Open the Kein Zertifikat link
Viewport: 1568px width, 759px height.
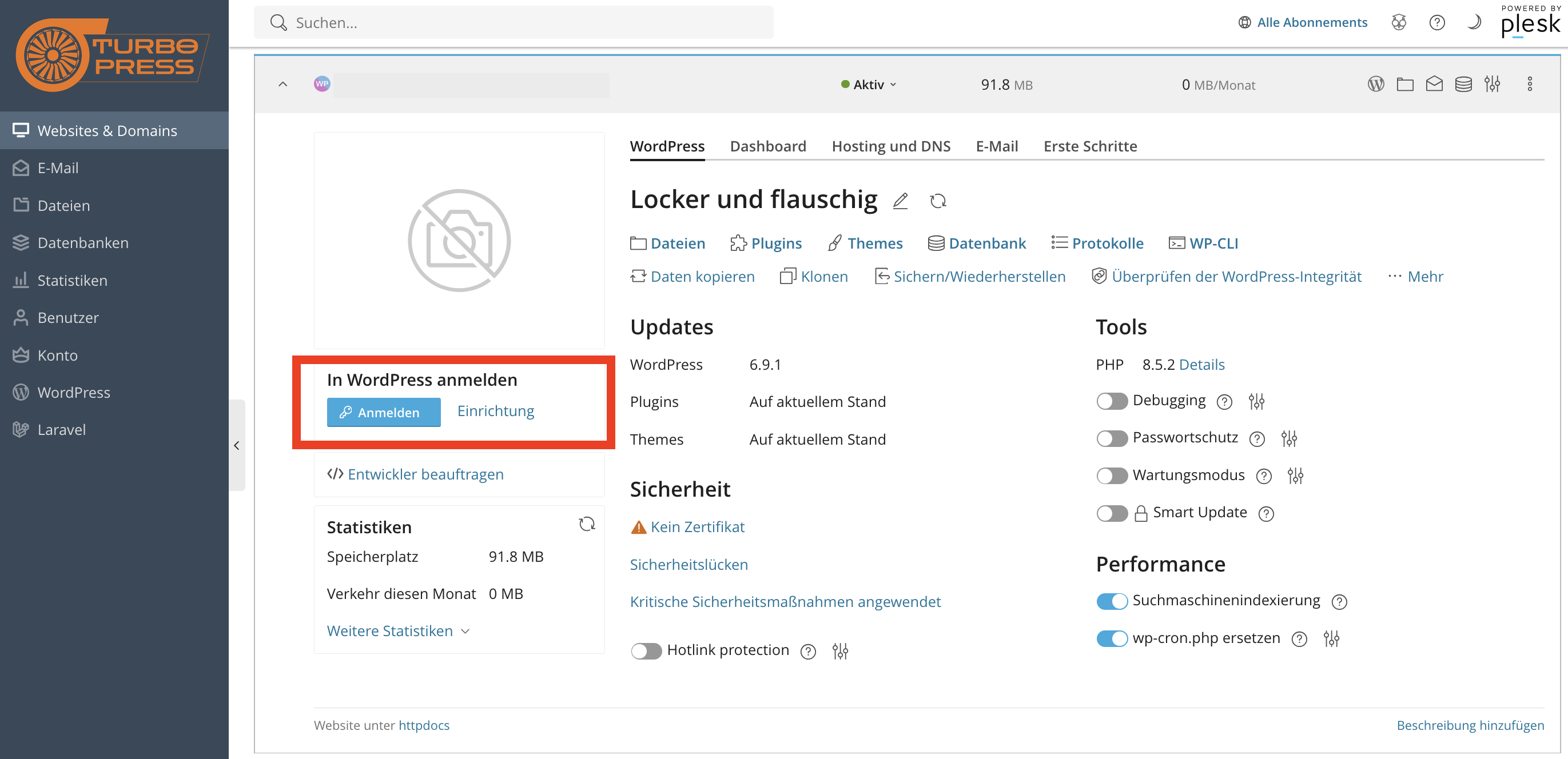click(697, 527)
